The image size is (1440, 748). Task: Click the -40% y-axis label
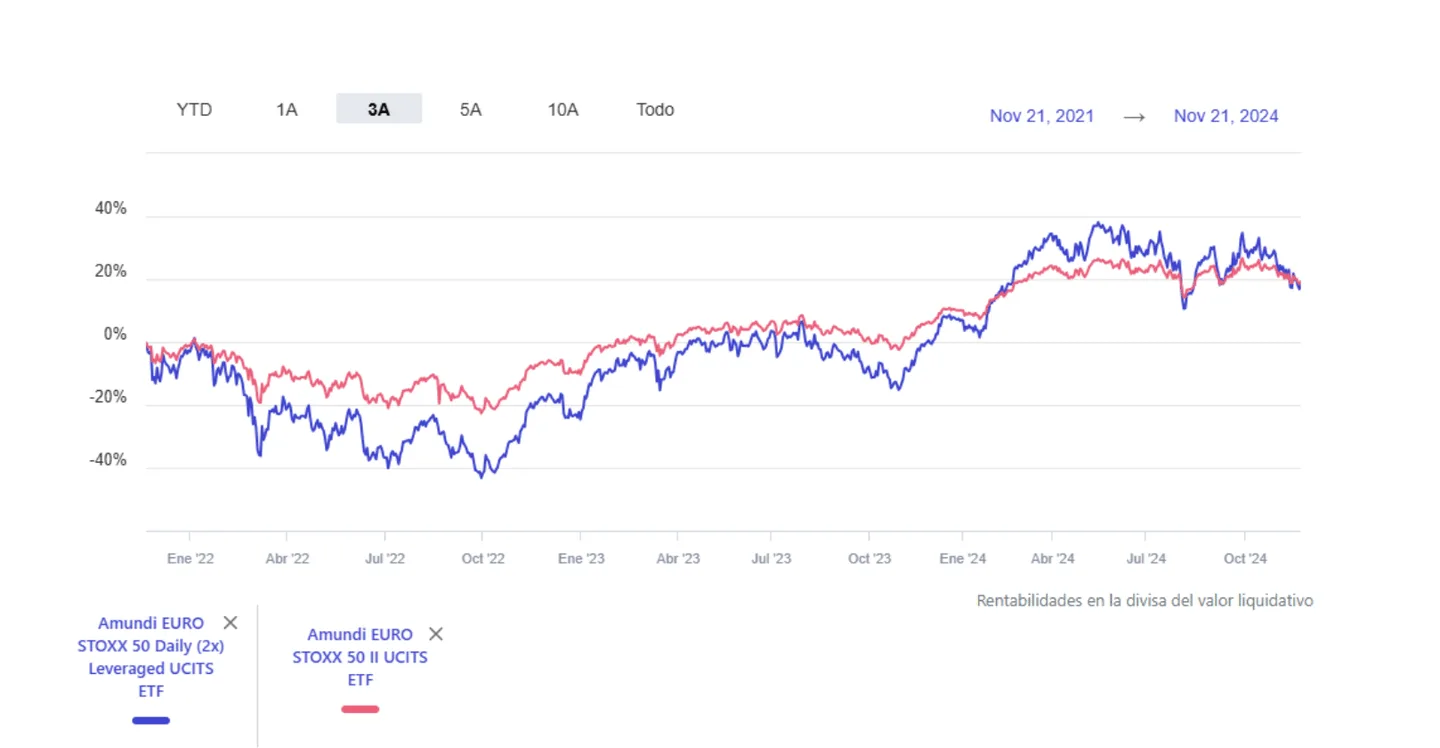pos(108,461)
